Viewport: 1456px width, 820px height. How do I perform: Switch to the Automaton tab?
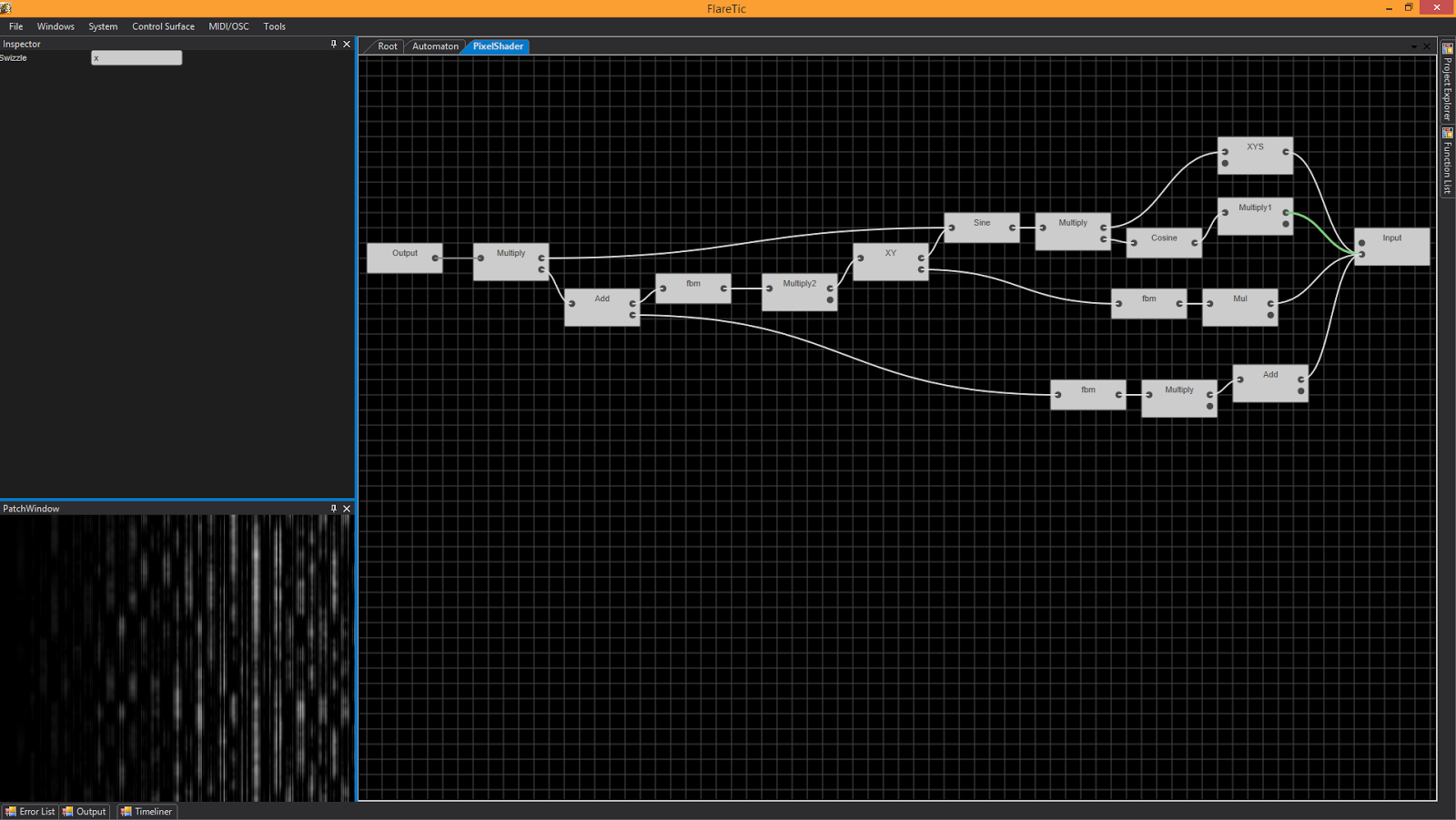pos(435,46)
